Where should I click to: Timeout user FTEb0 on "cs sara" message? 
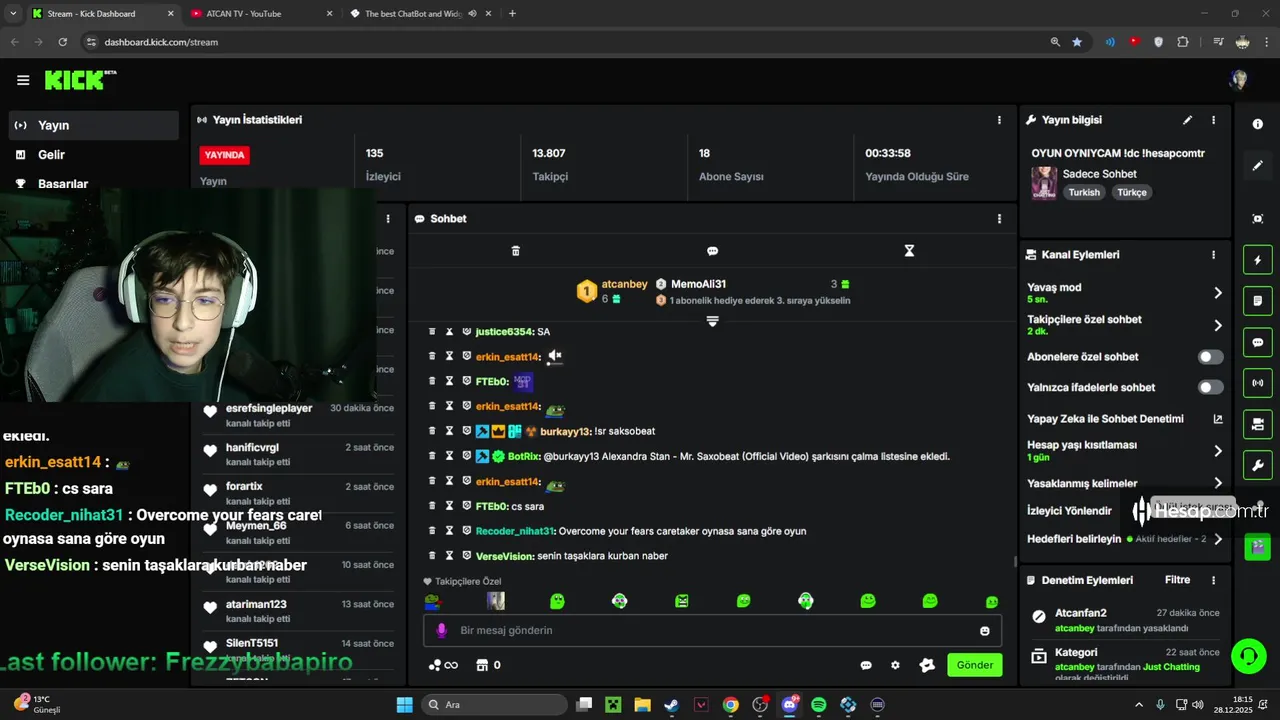449,506
